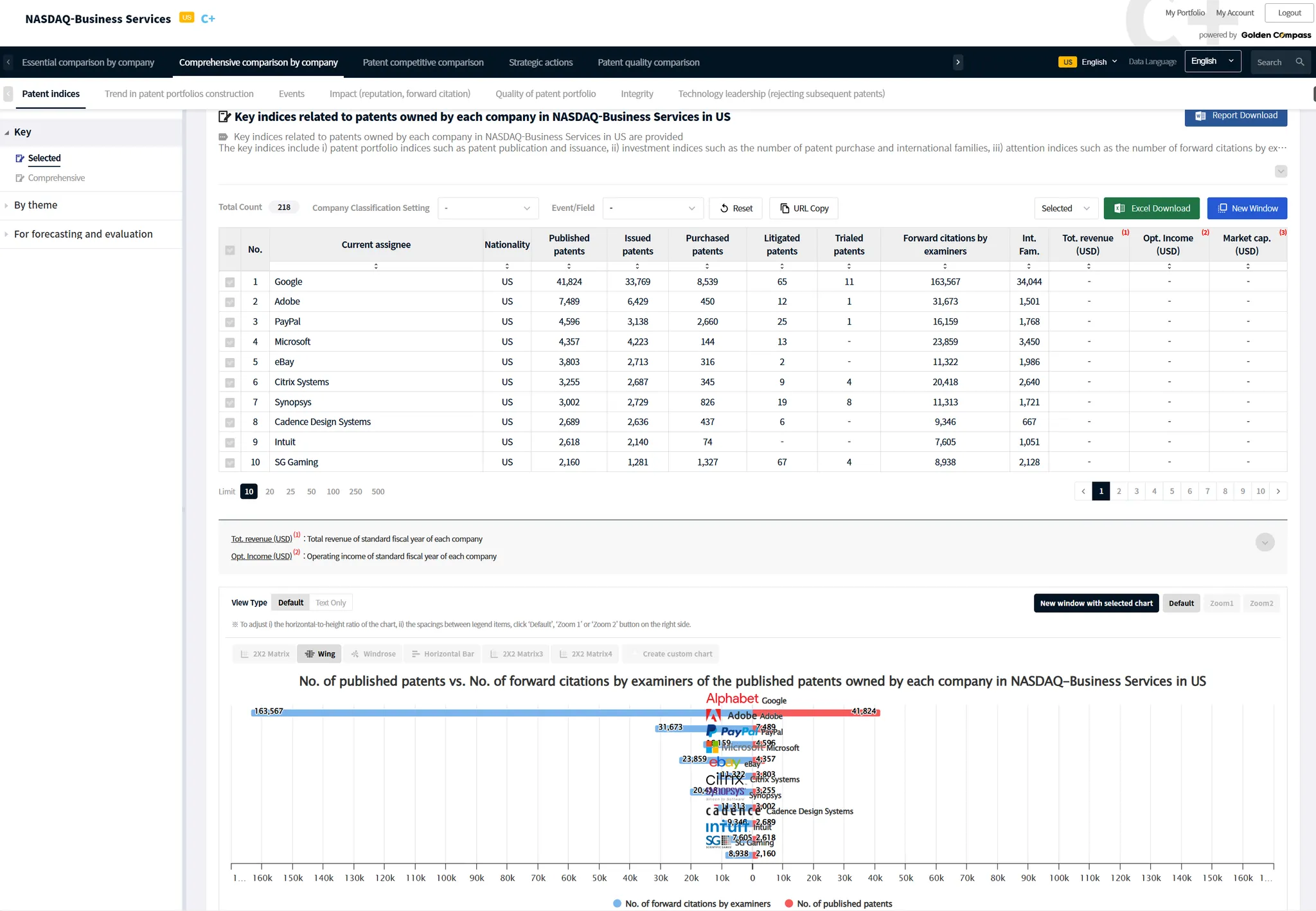Set row limit to 50
Image resolution: width=1316 pixels, height=911 pixels.
[x=311, y=492]
